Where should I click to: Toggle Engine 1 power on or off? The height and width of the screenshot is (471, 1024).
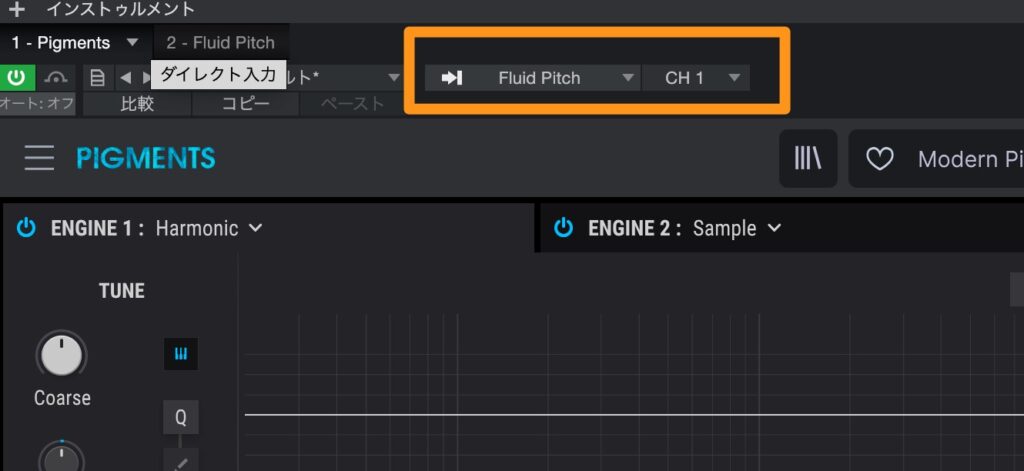point(26,228)
